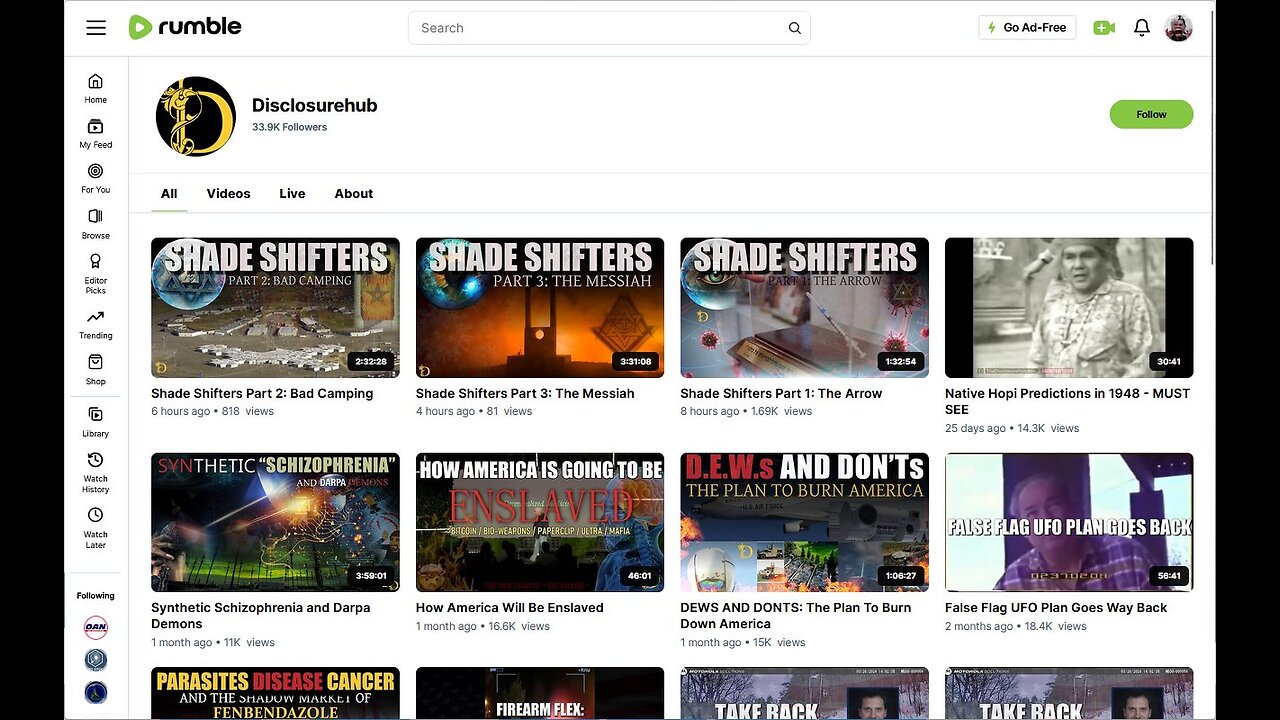
Task: Open the notifications bell
Action: pyautogui.click(x=1142, y=28)
